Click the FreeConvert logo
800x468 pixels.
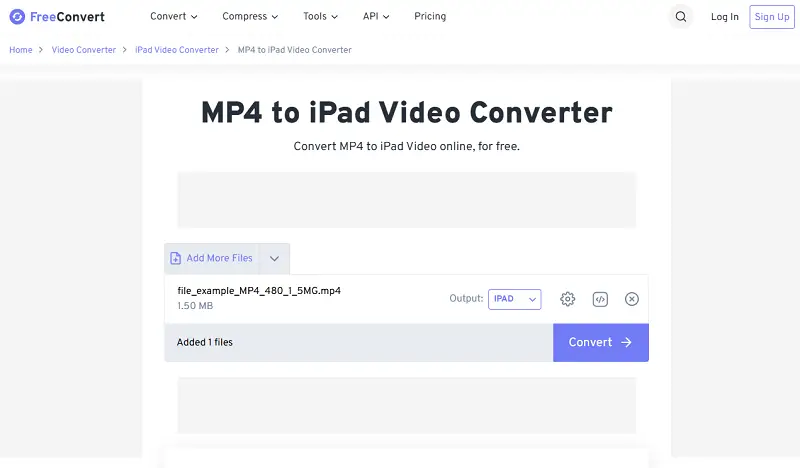tap(57, 17)
